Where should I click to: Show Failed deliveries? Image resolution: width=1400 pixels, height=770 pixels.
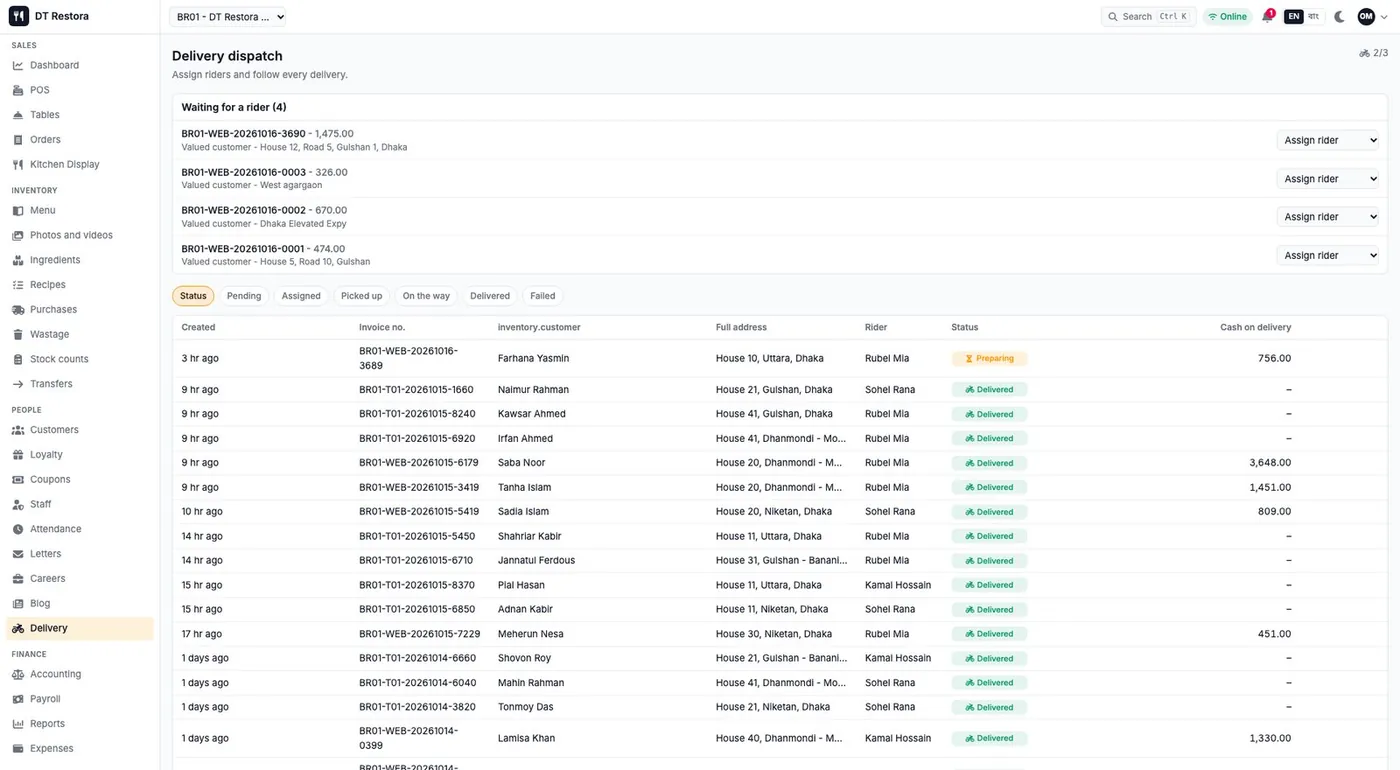(x=543, y=296)
